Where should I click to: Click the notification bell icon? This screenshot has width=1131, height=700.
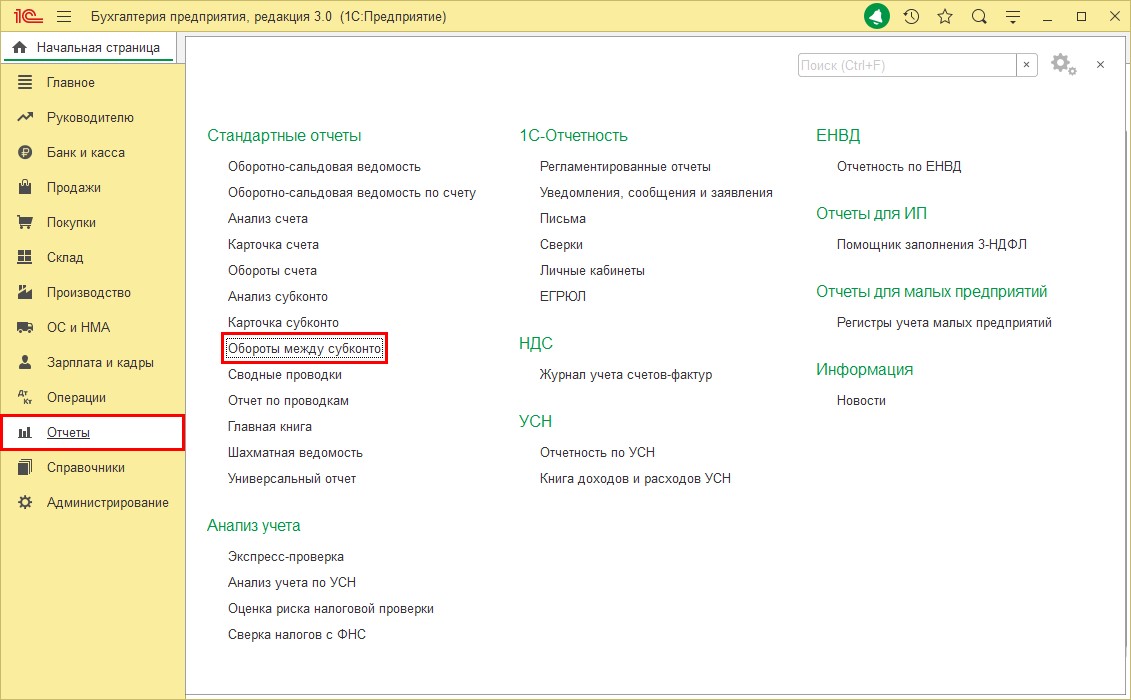click(x=877, y=17)
